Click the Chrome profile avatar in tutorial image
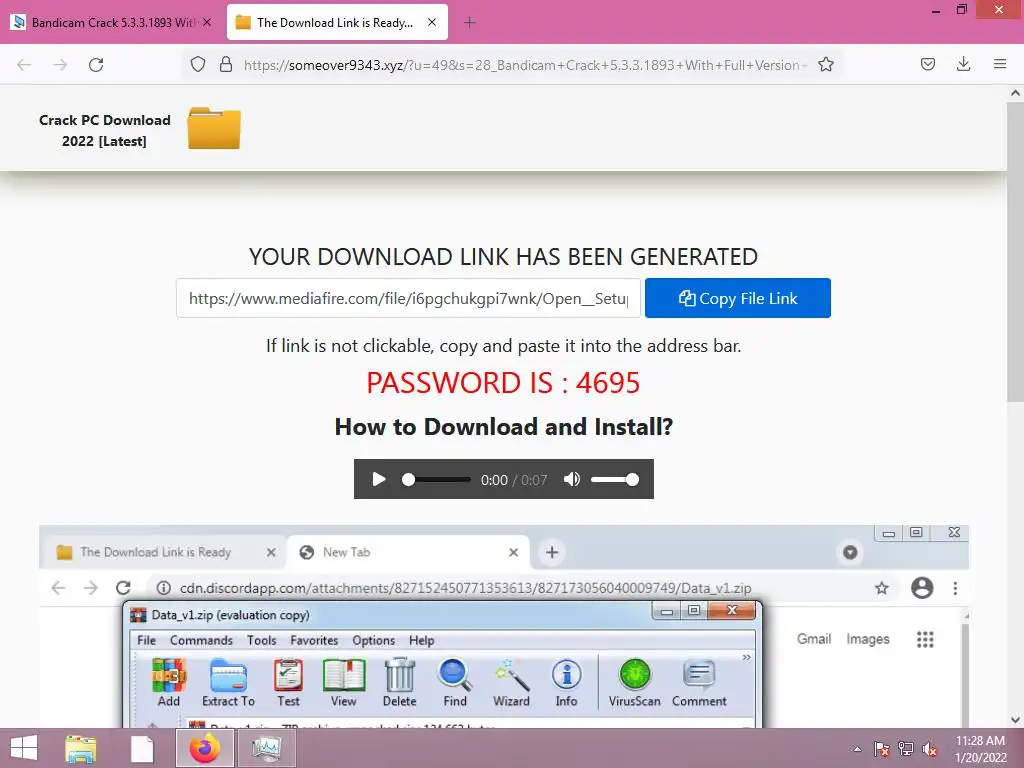This screenshot has width=1024, height=768. click(x=922, y=588)
